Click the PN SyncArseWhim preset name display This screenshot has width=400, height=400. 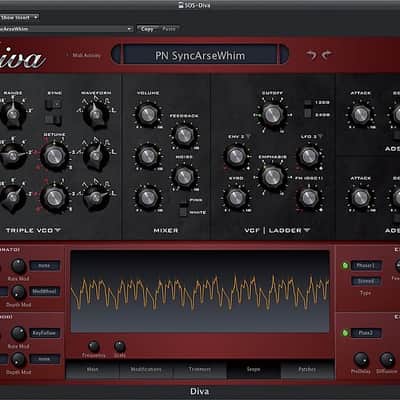[200, 55]
